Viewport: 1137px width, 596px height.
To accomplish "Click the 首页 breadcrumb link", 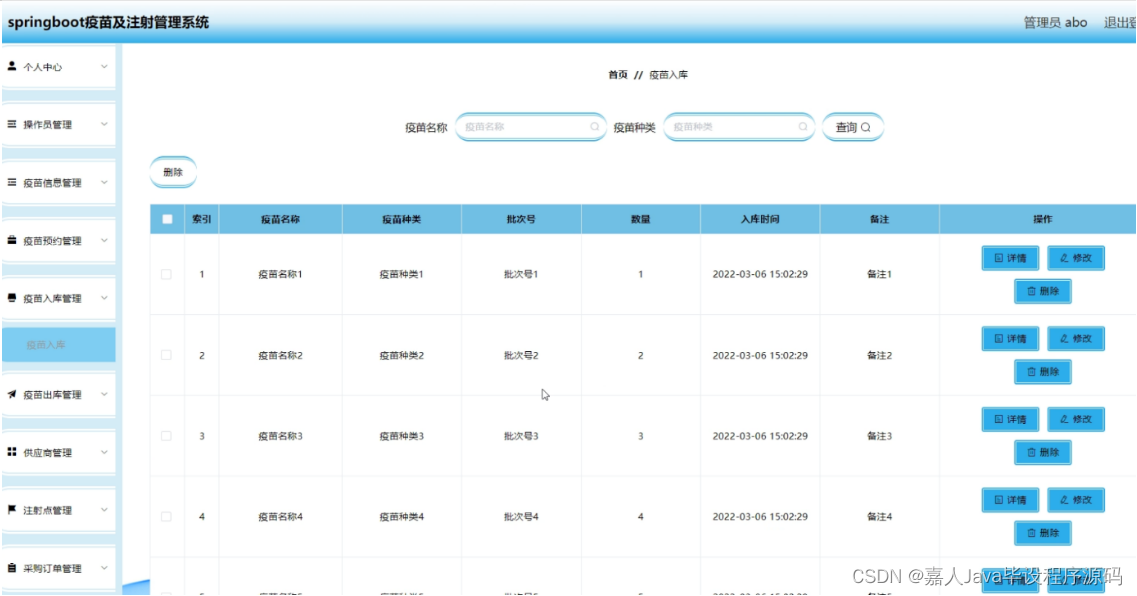I will coord(618,75).
